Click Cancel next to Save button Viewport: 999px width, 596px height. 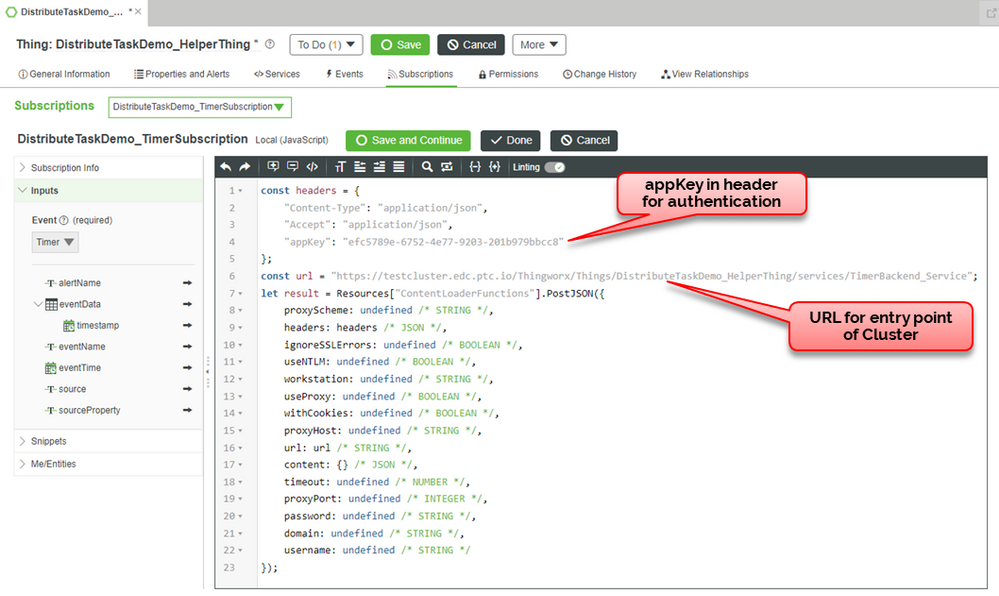pyautogui.click(x=471, y=45)
